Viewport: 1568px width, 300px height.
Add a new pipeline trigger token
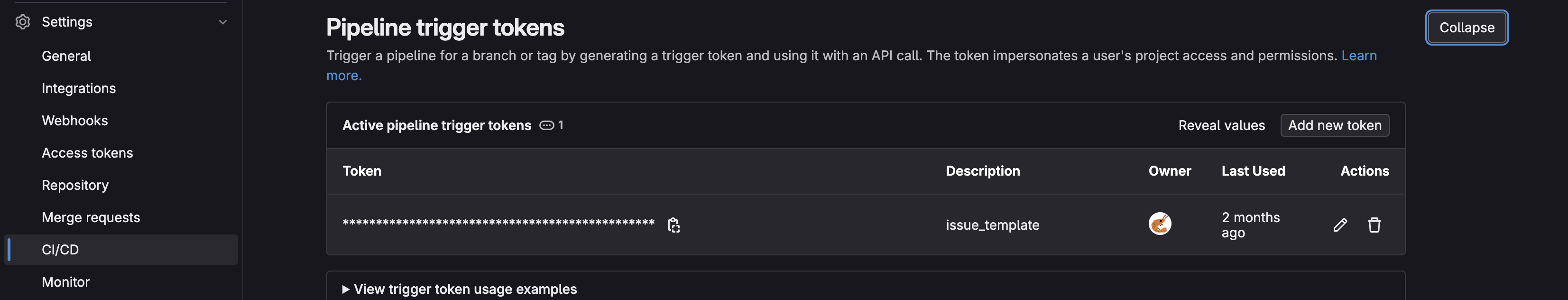(1334, 126)
